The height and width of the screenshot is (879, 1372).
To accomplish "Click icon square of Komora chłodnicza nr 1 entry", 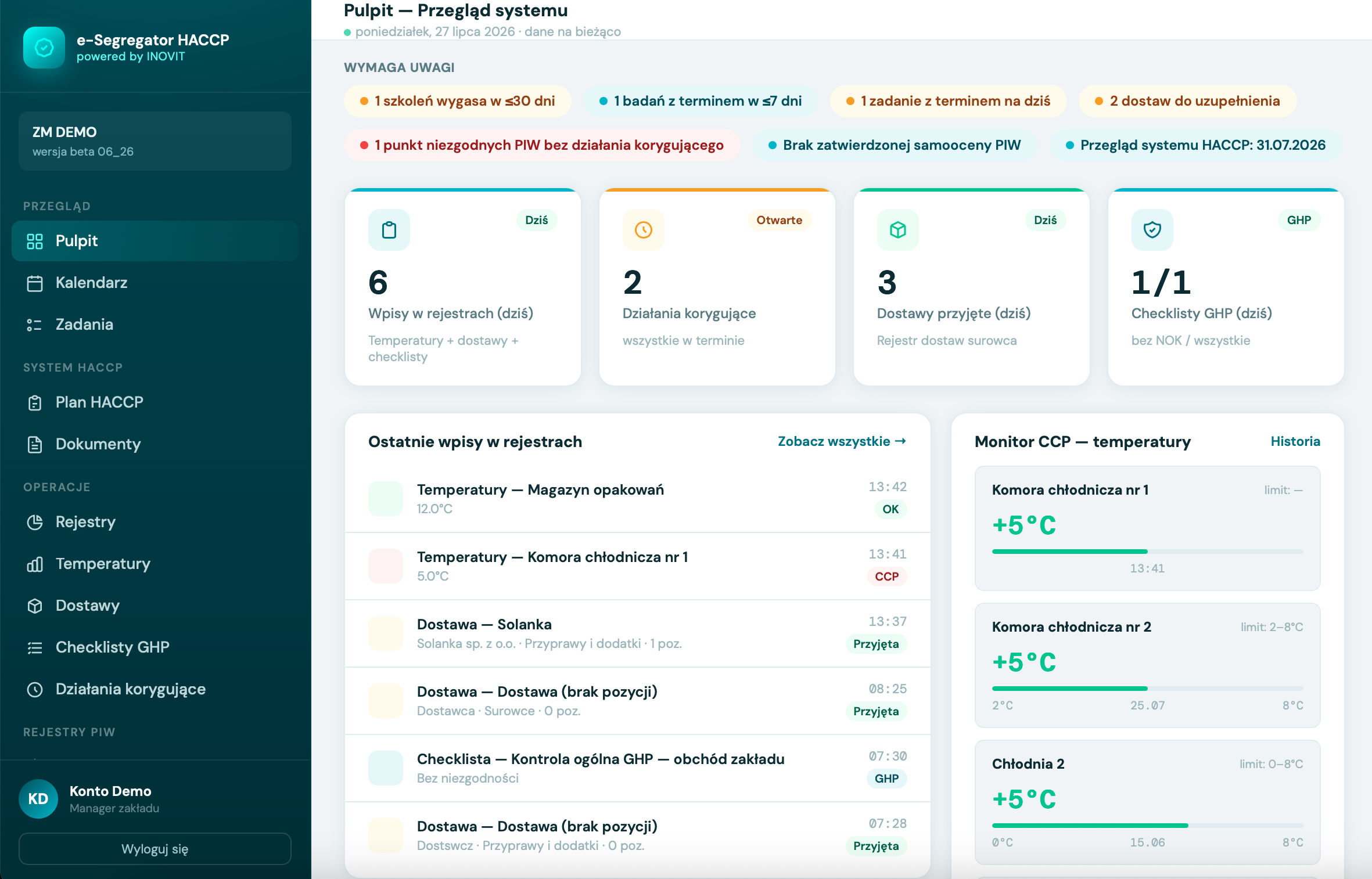I will pos(386,566).
